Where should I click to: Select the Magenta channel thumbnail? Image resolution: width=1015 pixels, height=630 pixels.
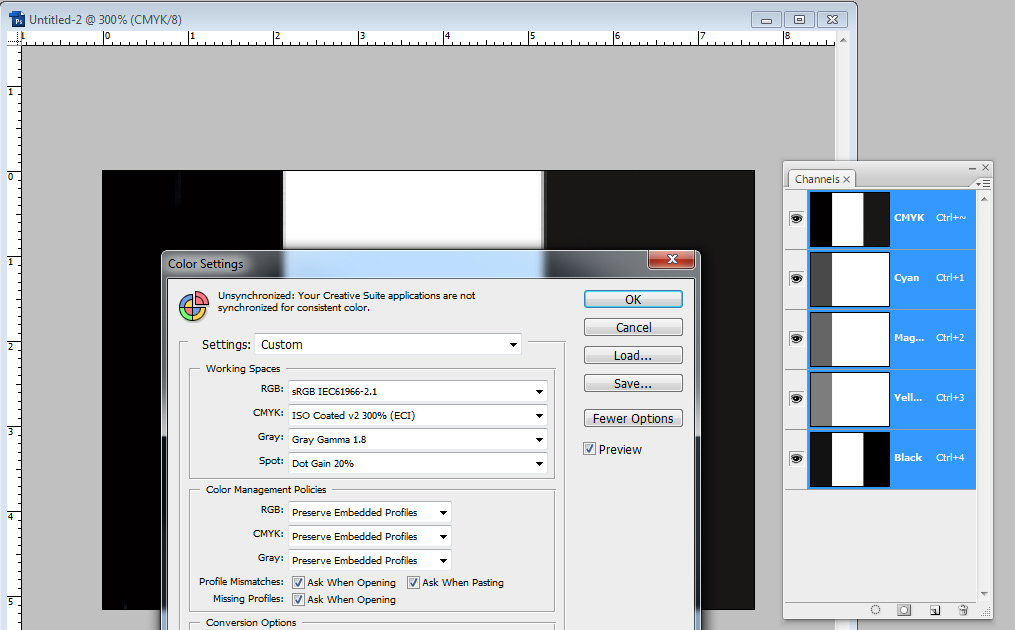click(850, 339)
